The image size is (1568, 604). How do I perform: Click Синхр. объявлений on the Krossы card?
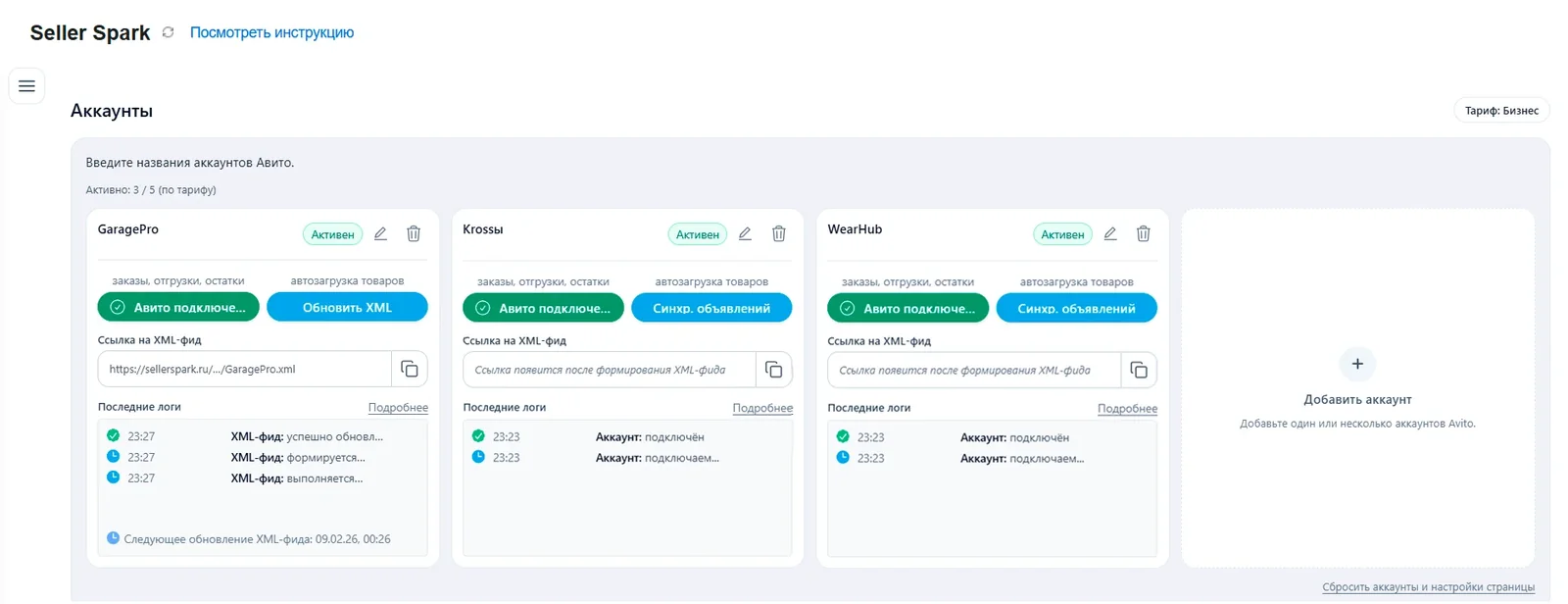711,308
